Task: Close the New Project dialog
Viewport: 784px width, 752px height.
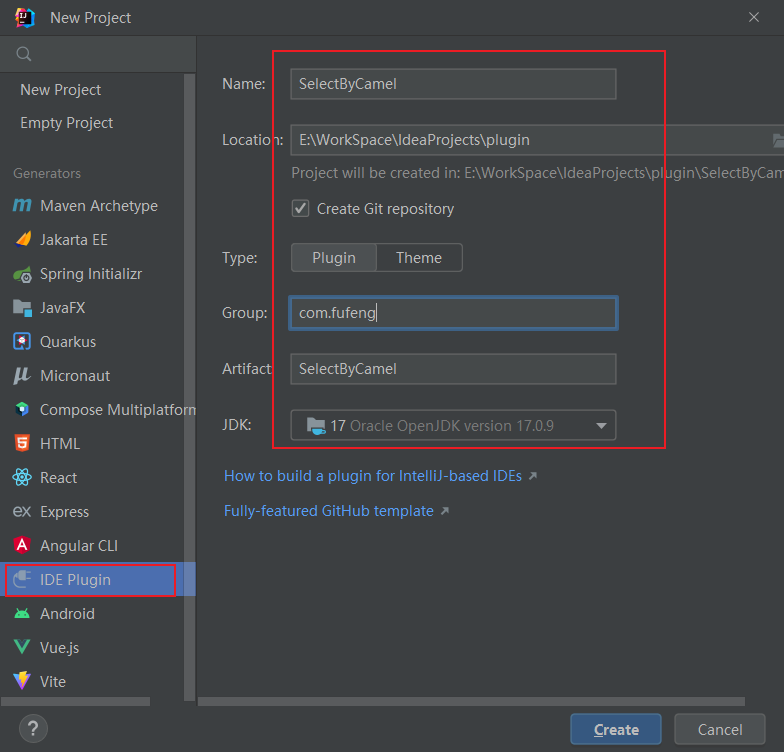Action: click(x=754, y=18)
